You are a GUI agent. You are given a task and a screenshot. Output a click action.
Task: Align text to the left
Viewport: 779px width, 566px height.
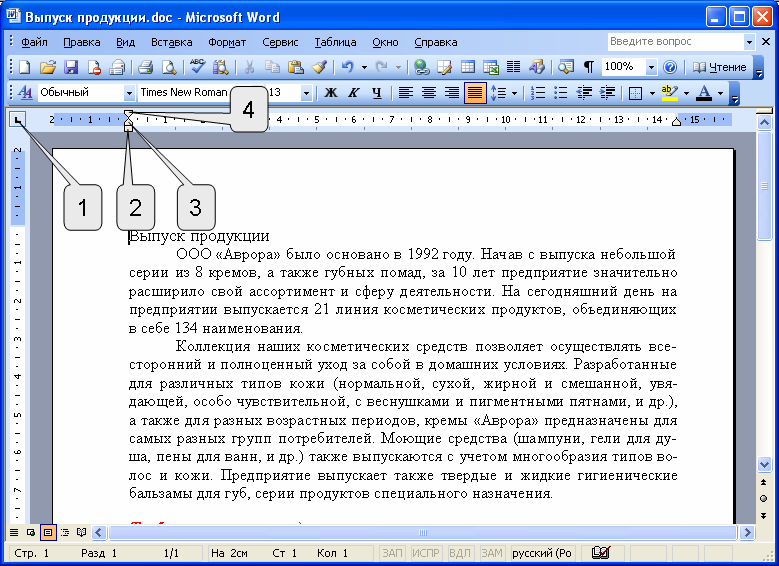click(x=406, y=92)
